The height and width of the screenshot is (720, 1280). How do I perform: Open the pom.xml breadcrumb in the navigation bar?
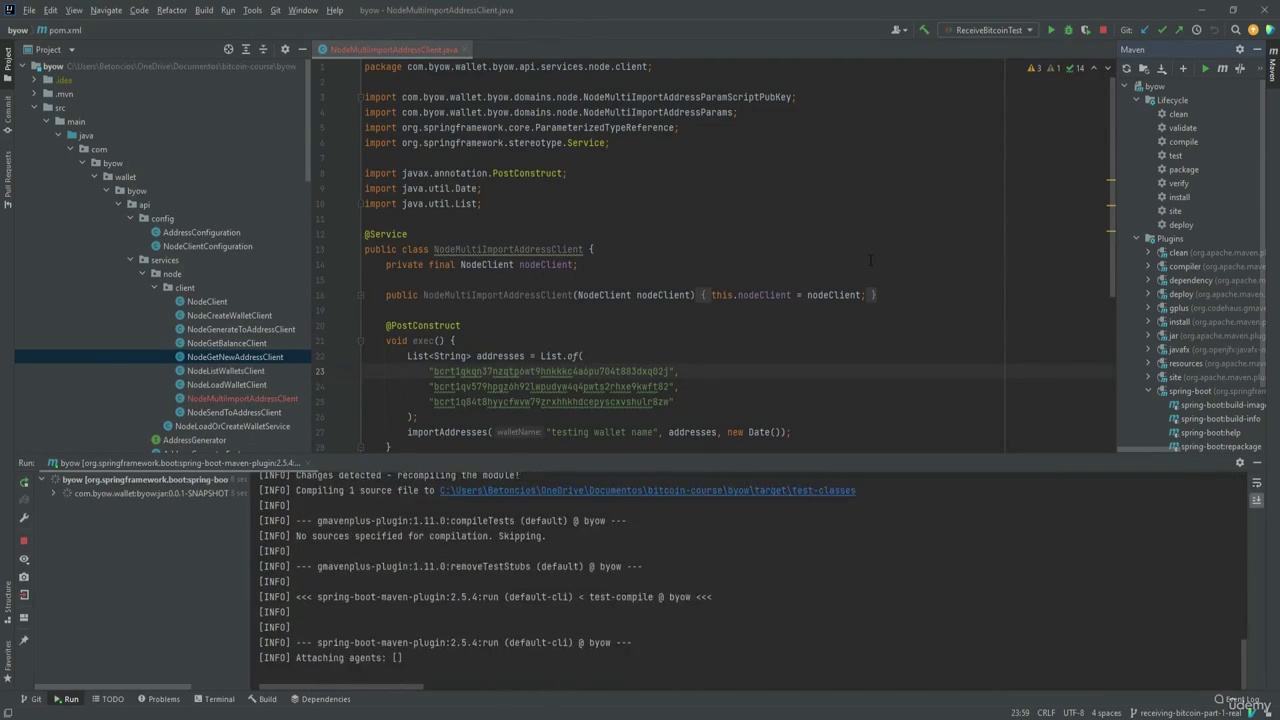coord(60,30)
